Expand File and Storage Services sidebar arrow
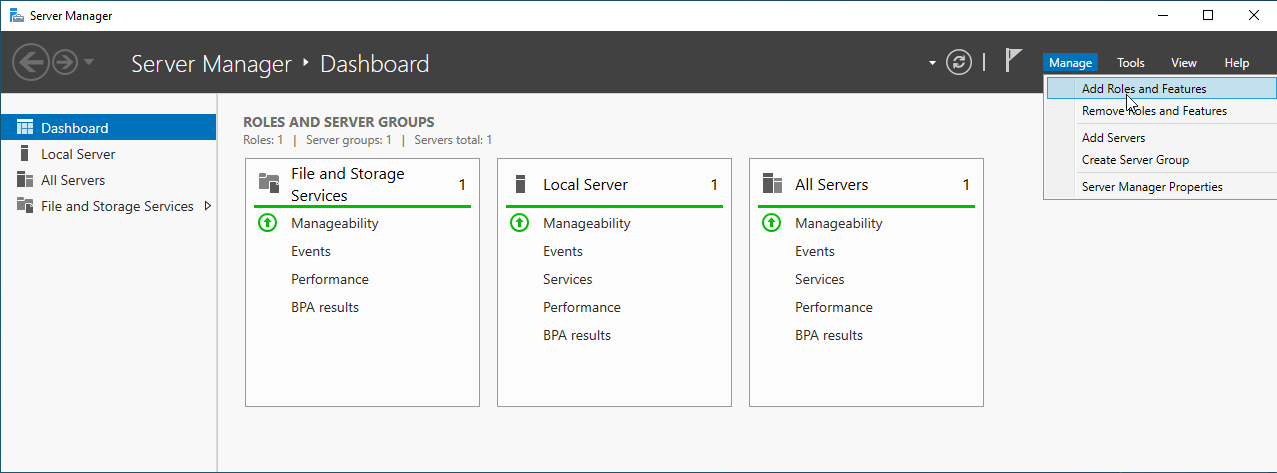Image resolution: width=1277 pixels, height=473 pixels. tap(207, 206)
